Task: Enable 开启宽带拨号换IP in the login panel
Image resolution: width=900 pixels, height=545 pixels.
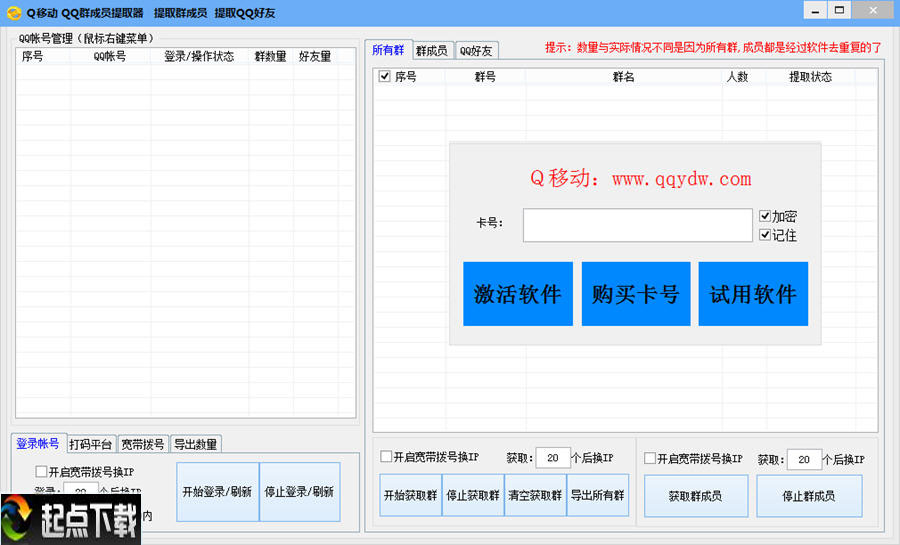Action: [41, 472]
